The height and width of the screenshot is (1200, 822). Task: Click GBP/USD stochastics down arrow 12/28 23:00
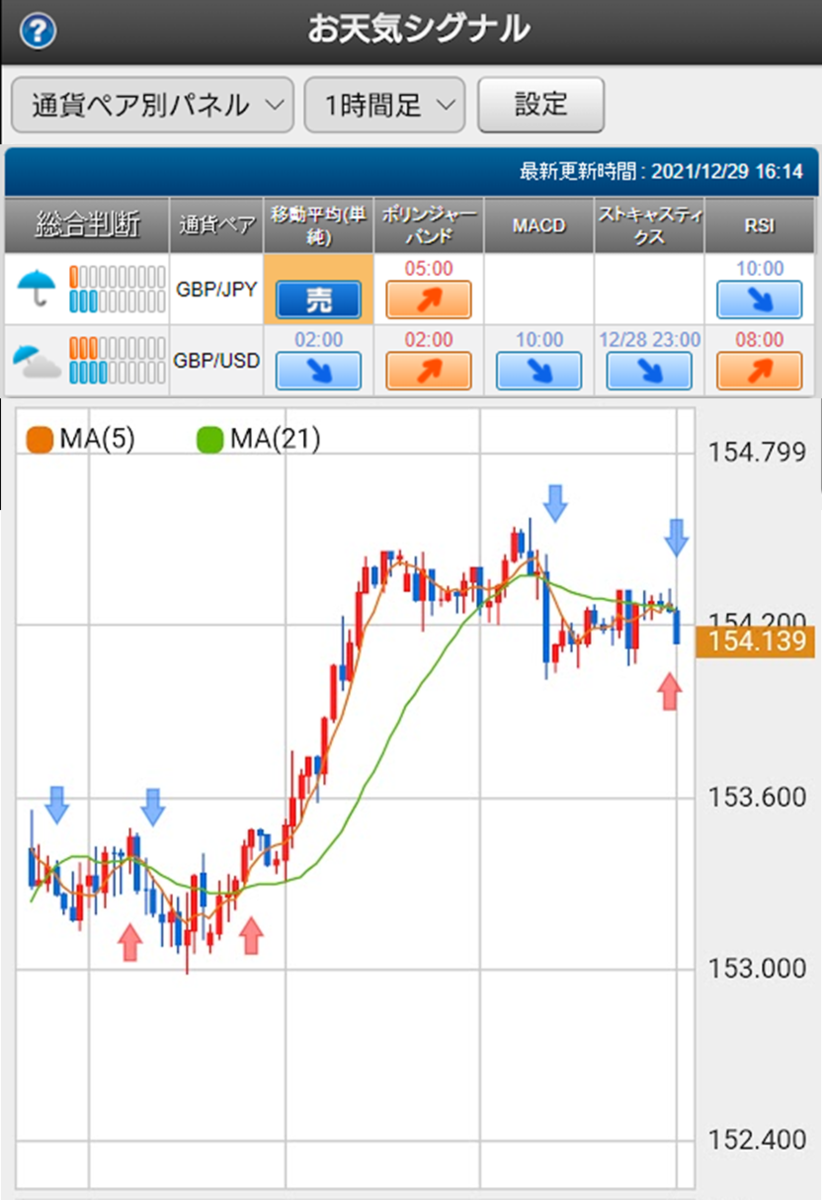649,371
